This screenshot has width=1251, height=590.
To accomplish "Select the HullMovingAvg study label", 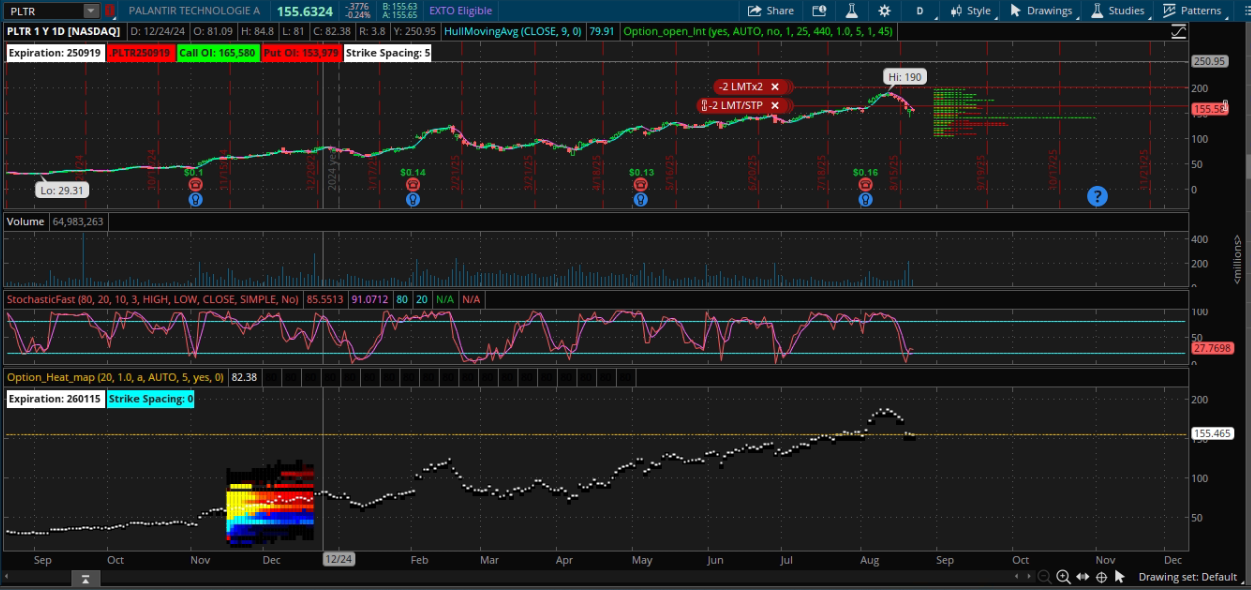I will [514, 32].
